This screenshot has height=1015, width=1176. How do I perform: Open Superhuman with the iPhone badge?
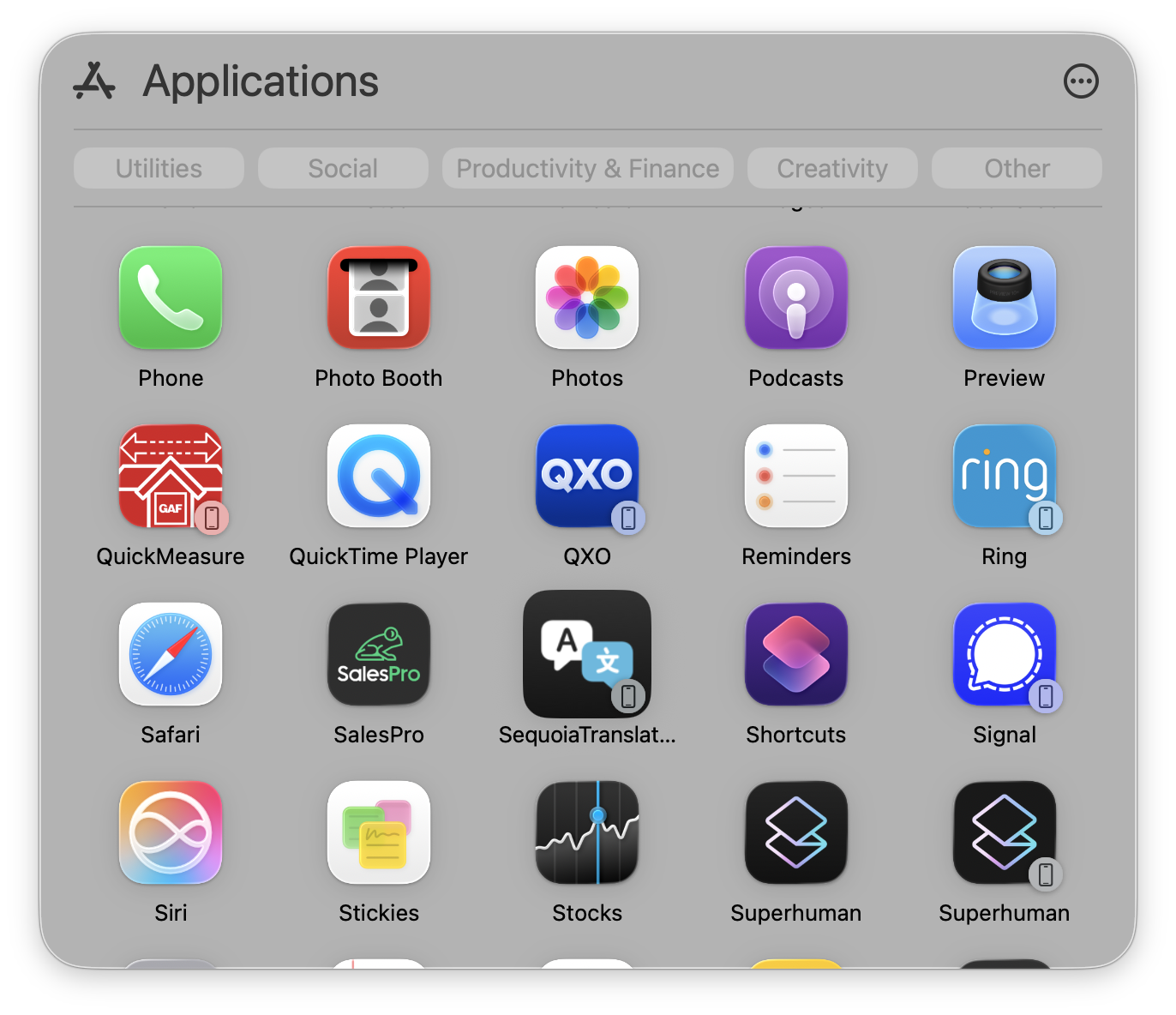pos(1005,832)
